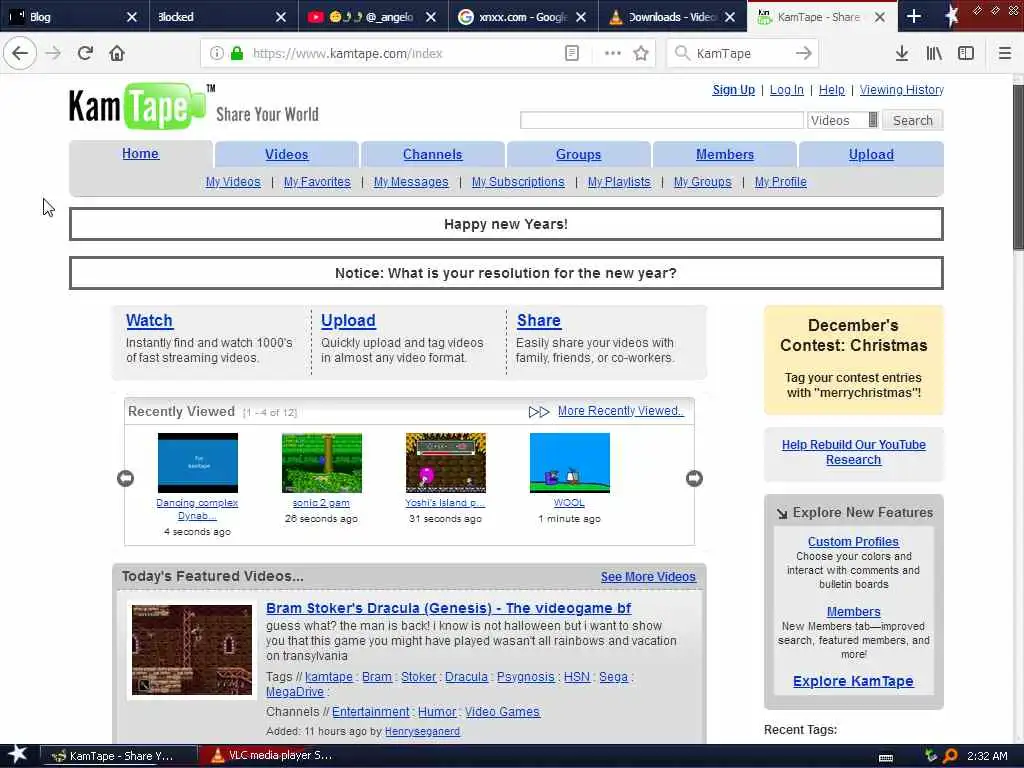Open page actions three-dot menu

[613, 54]
